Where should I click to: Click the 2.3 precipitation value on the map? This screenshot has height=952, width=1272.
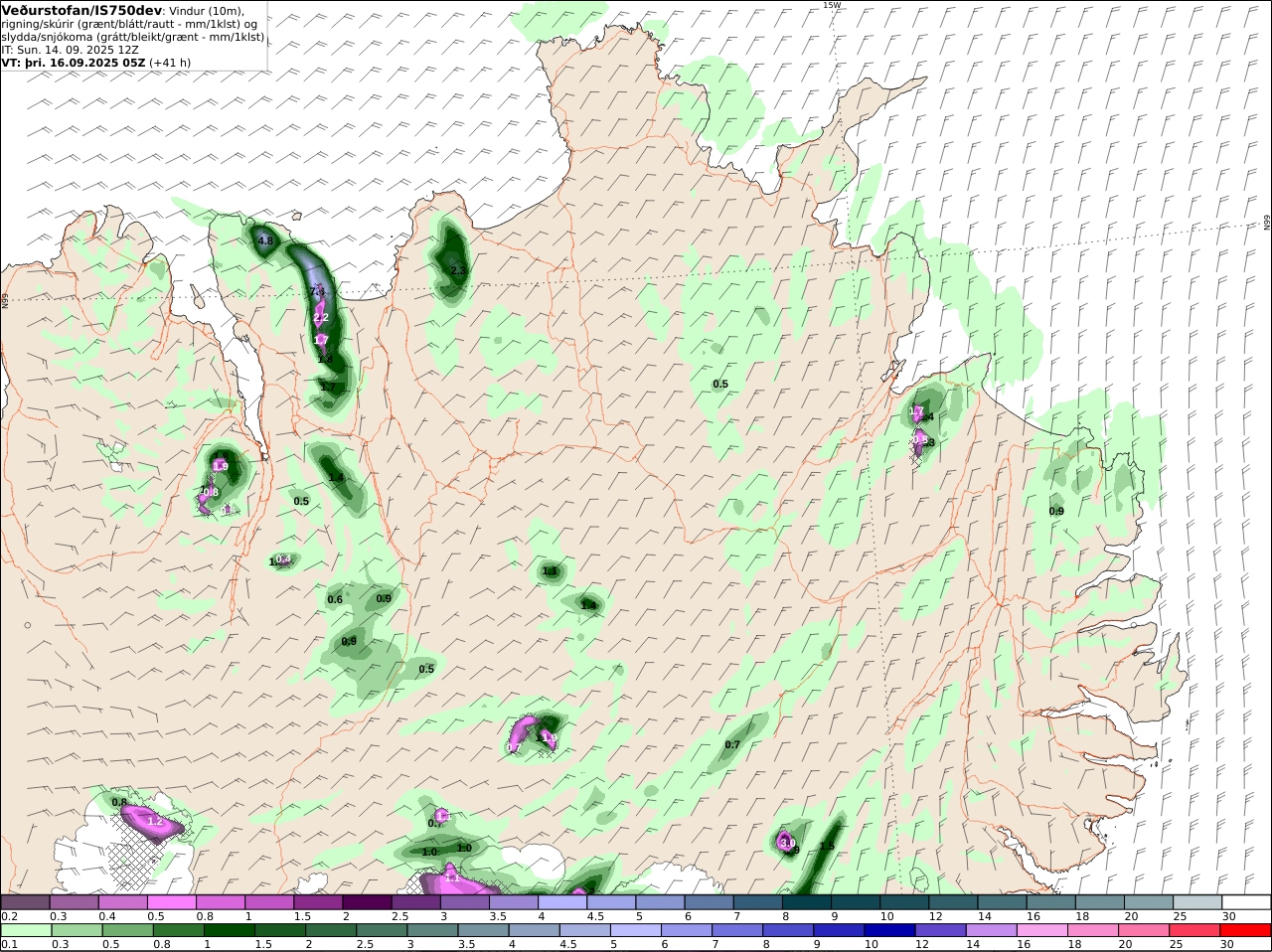458,270
